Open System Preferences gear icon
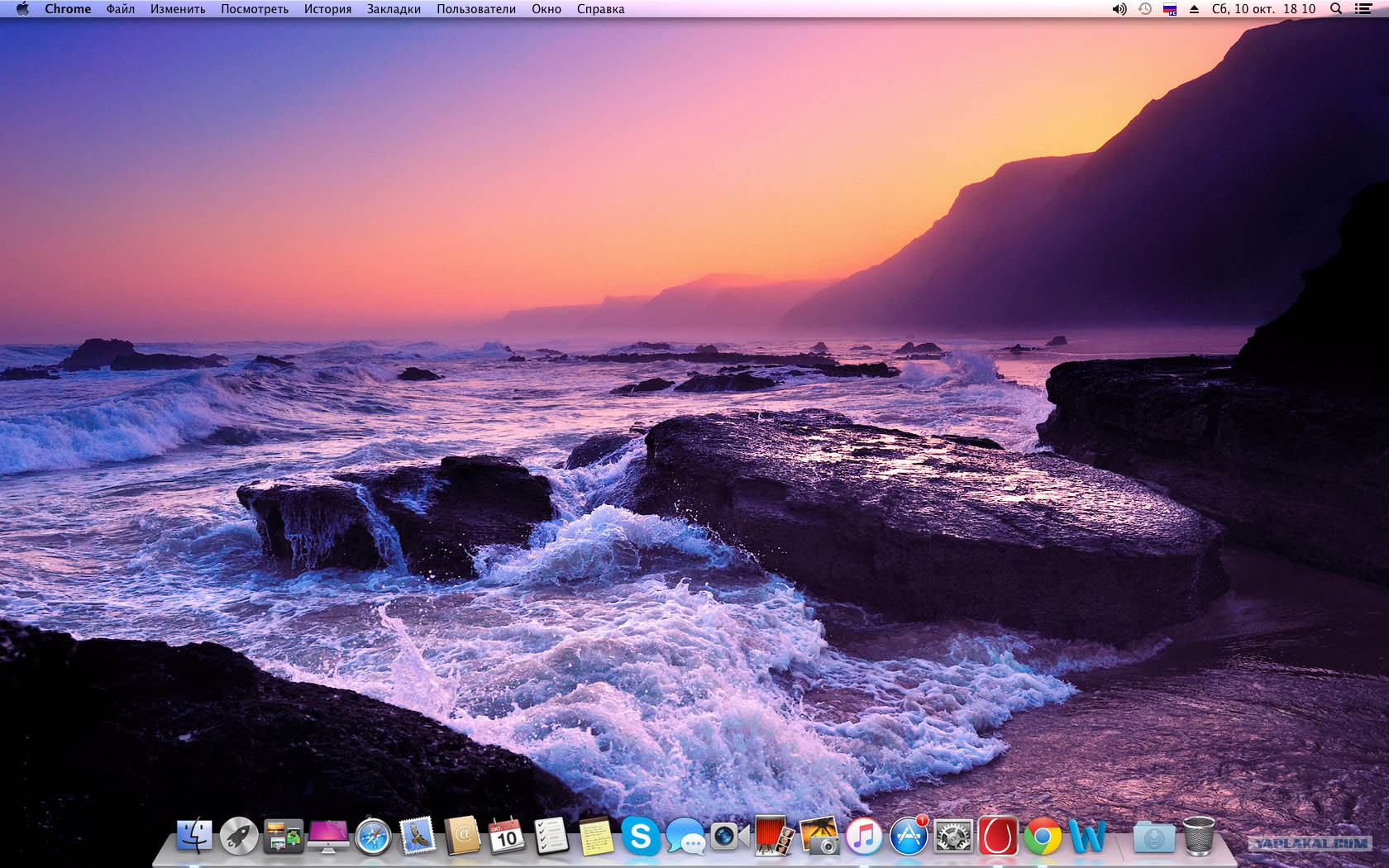This screenshot has width=1389, height=868. tap(953, 837)
